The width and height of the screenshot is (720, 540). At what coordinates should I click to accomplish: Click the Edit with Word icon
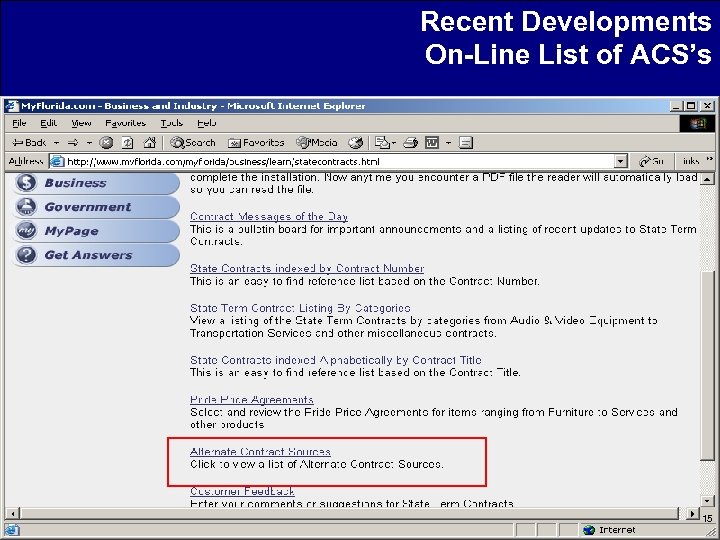[432, 143]
